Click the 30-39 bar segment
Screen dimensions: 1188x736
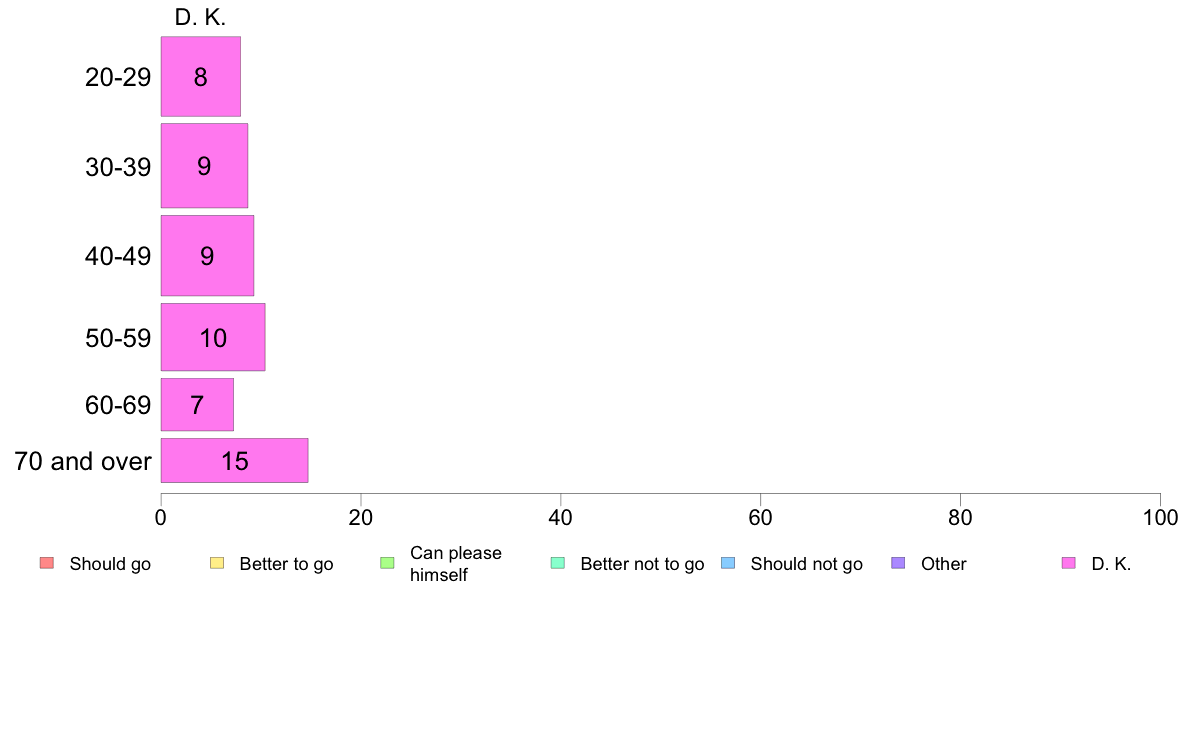click(x=204, y=166)
